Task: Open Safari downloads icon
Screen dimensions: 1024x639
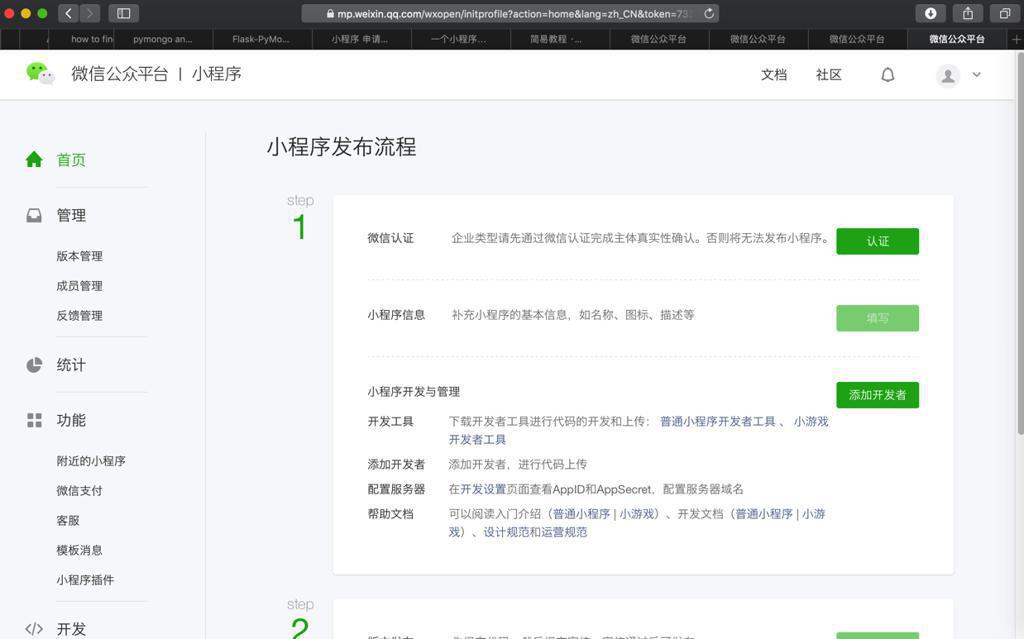Action: pyautogui.click(x=931, y=13)
